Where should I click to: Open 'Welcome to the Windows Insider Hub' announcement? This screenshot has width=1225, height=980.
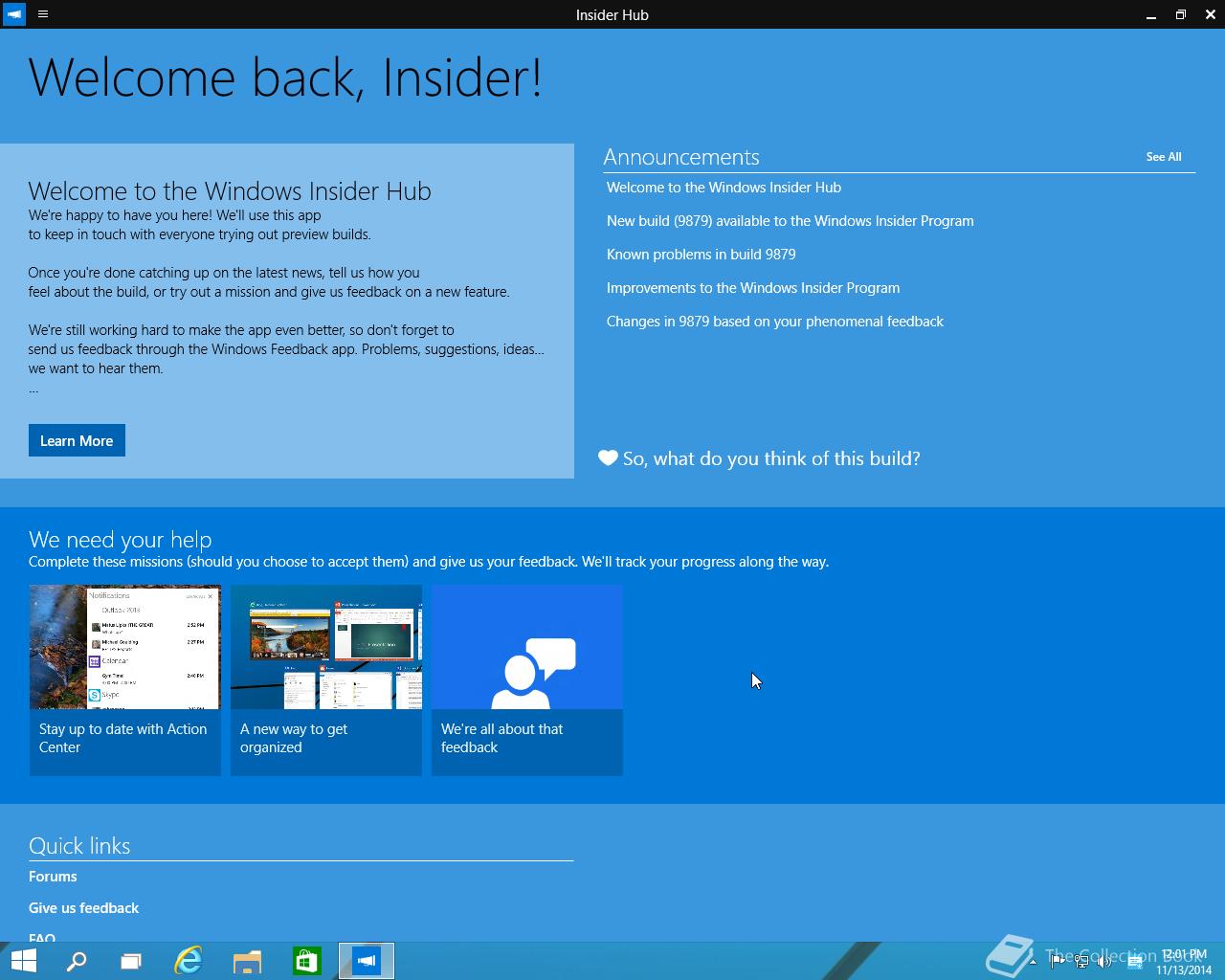coord(724,188)
